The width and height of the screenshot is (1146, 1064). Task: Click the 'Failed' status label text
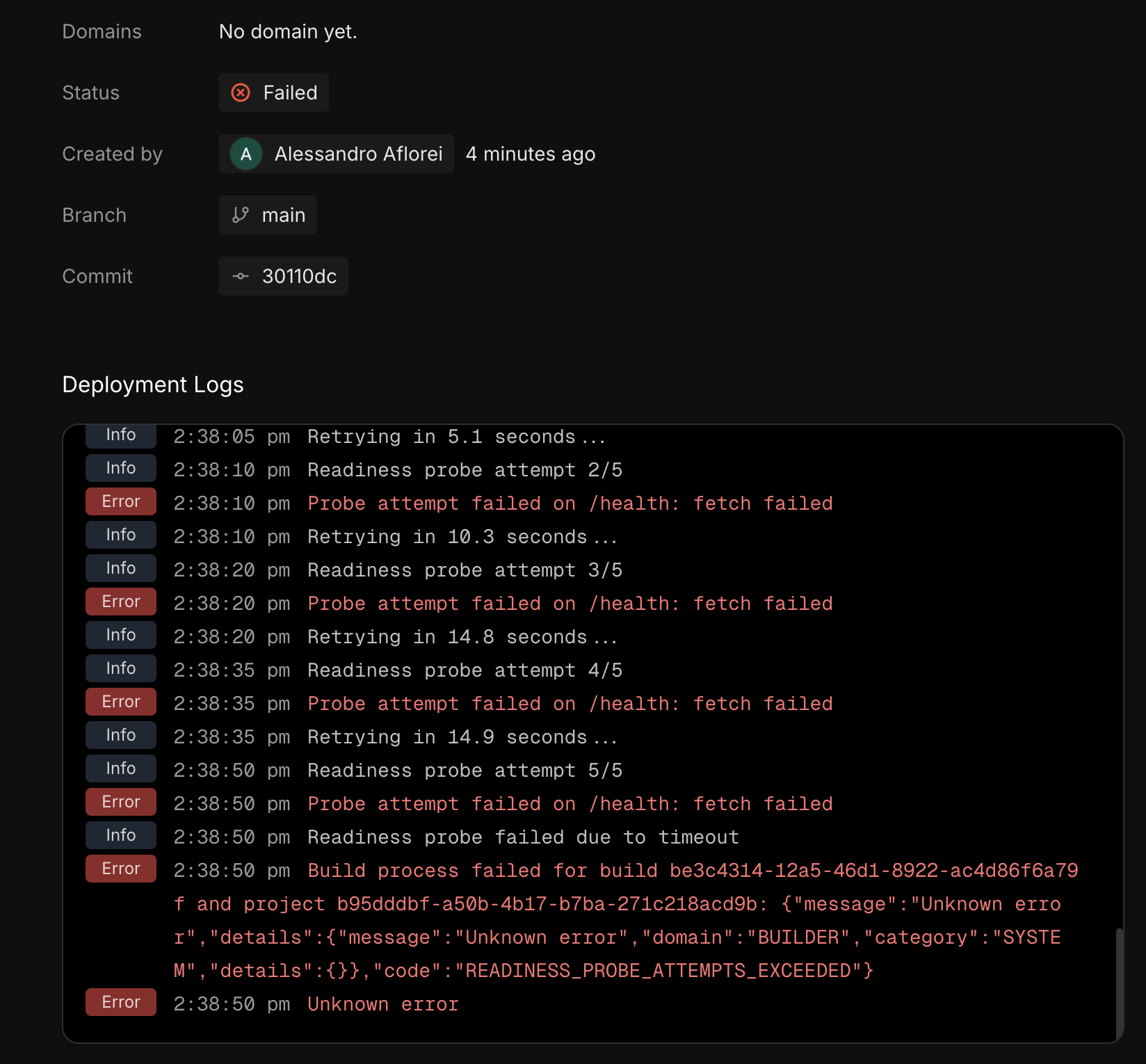[290, 92]
